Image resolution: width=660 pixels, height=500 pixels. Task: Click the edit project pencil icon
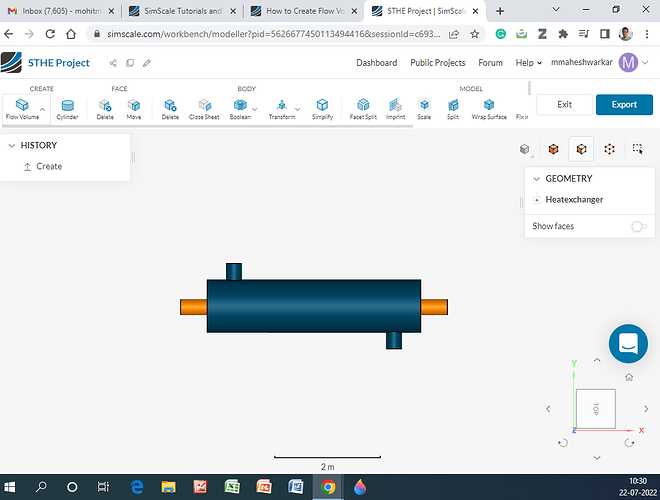pos(147,63)
